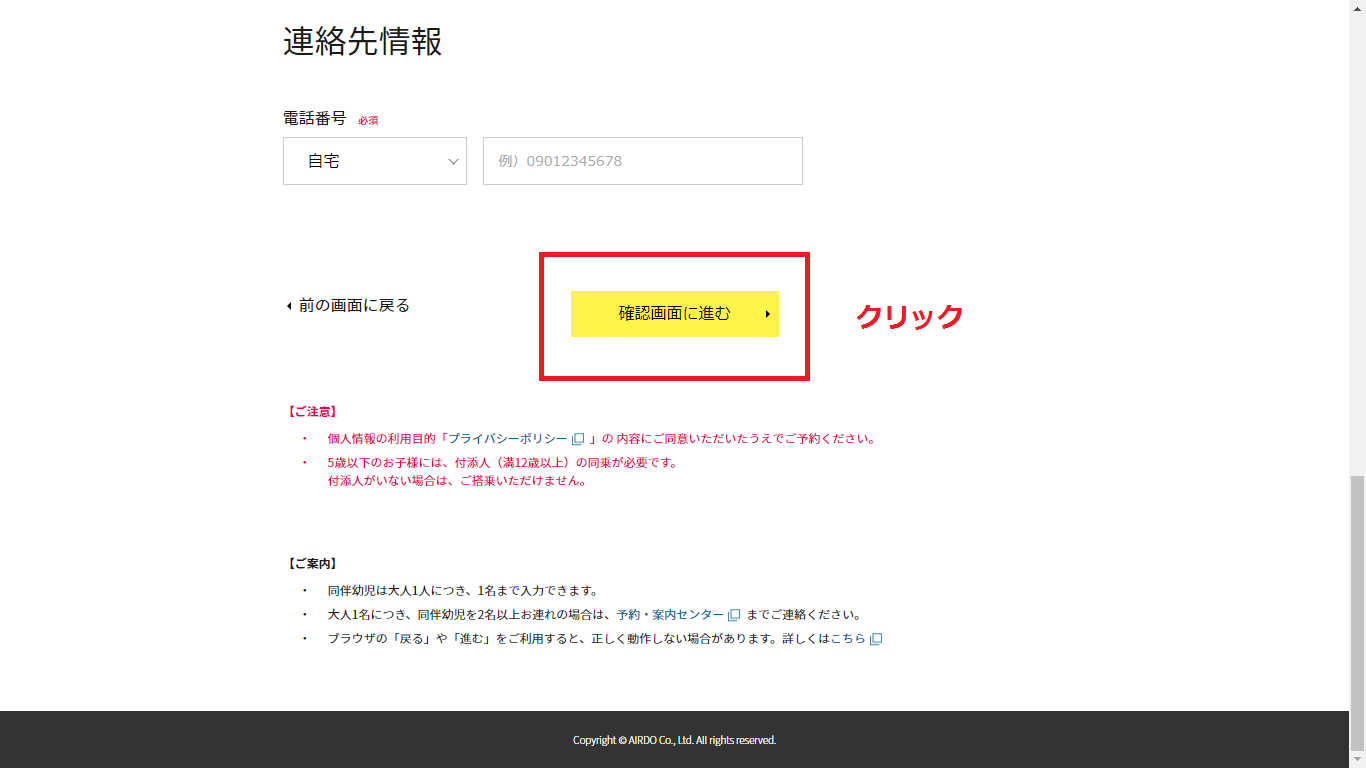Click the AIRDO copyright footer text
The width and height of the screenshot is (1366, 768).
pos(674,740)
